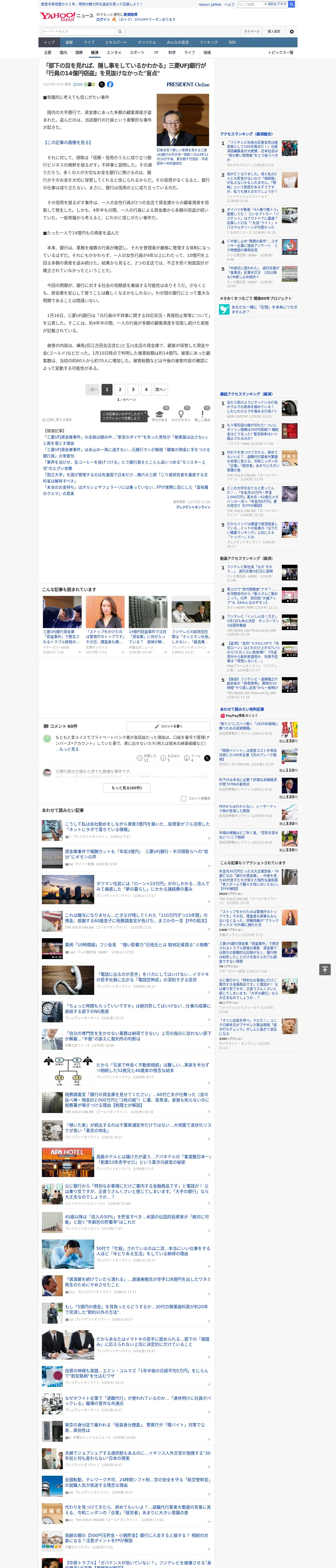Open ヘルプ link in header
The height and width of the screenshot is (1568, 336).
(x=229, y=4)
